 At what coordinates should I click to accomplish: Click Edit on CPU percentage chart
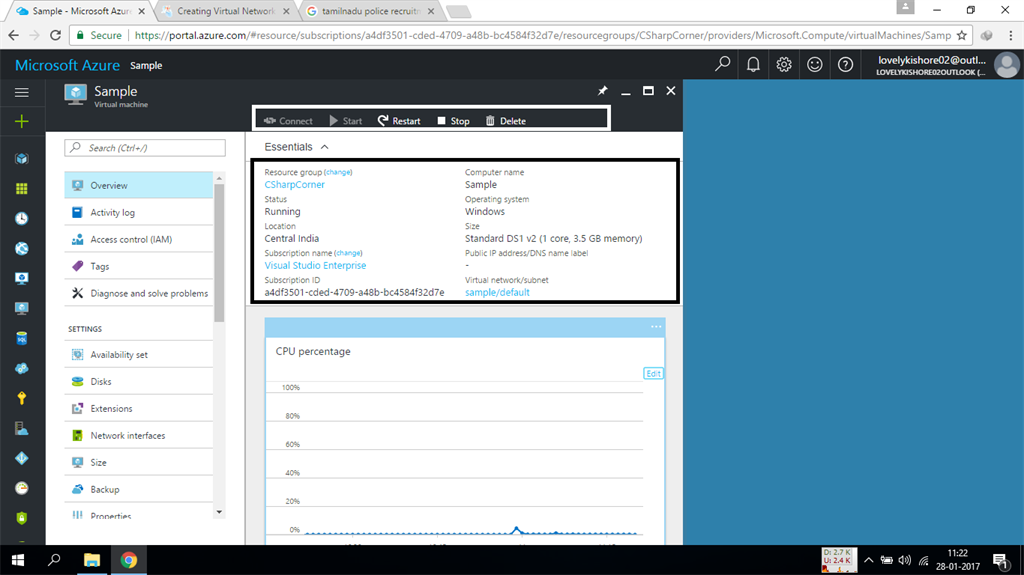point(653,373)
